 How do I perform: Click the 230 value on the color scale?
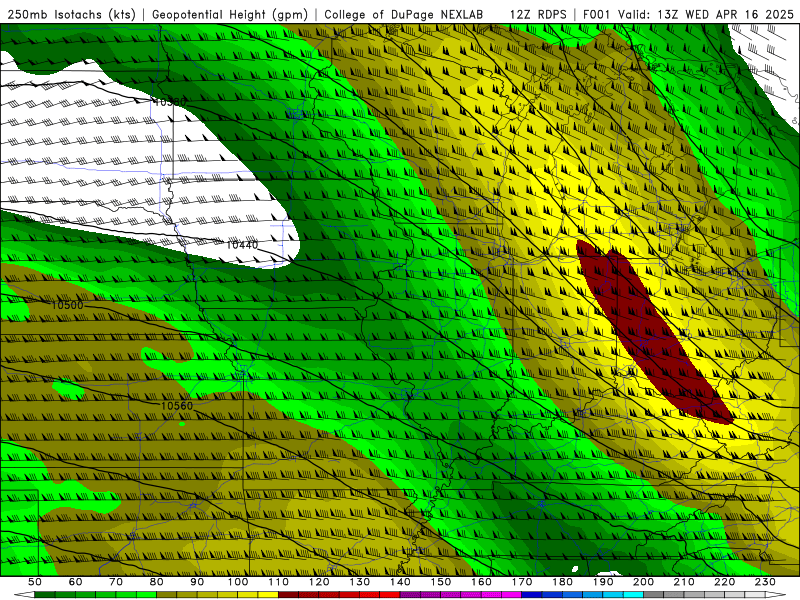pyautogui.click(x=765, y=582)
